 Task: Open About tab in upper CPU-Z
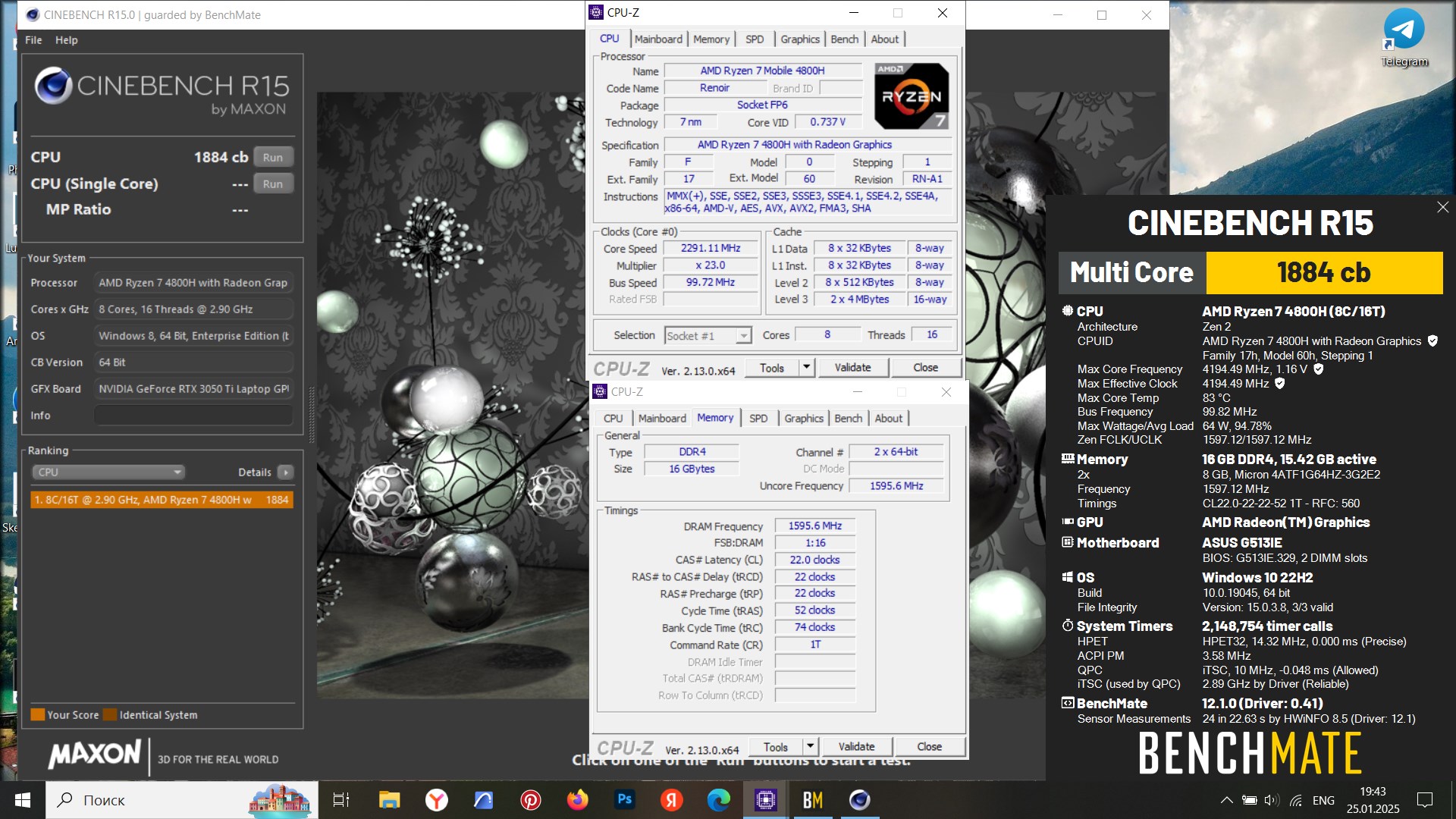pyautogui.click(x=885, y=39)
